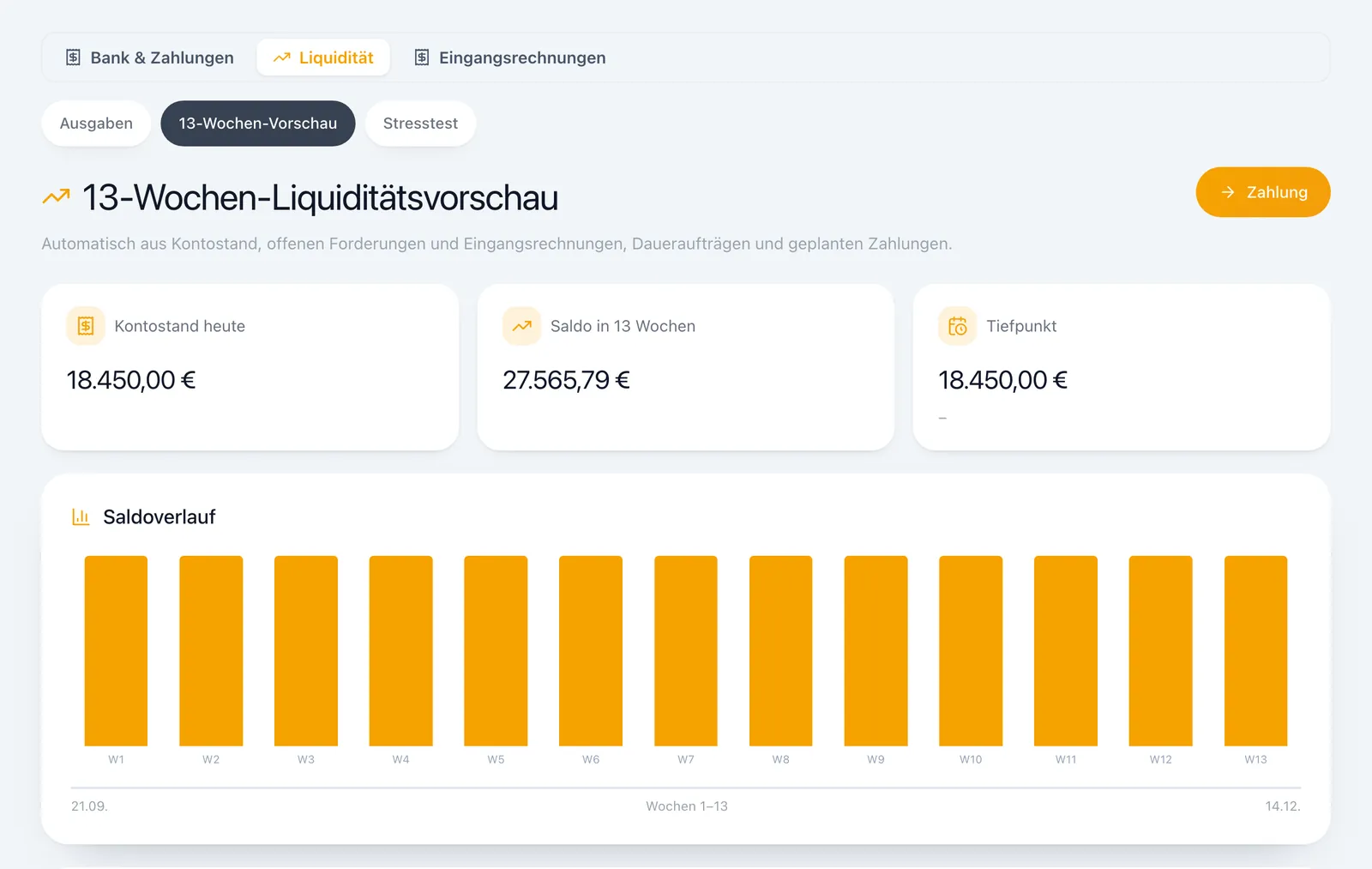Open the Bank & Zahlungen tab
Image resolution: width=1372 pixels, height=869 pixels.
click(x=150, y=57)
